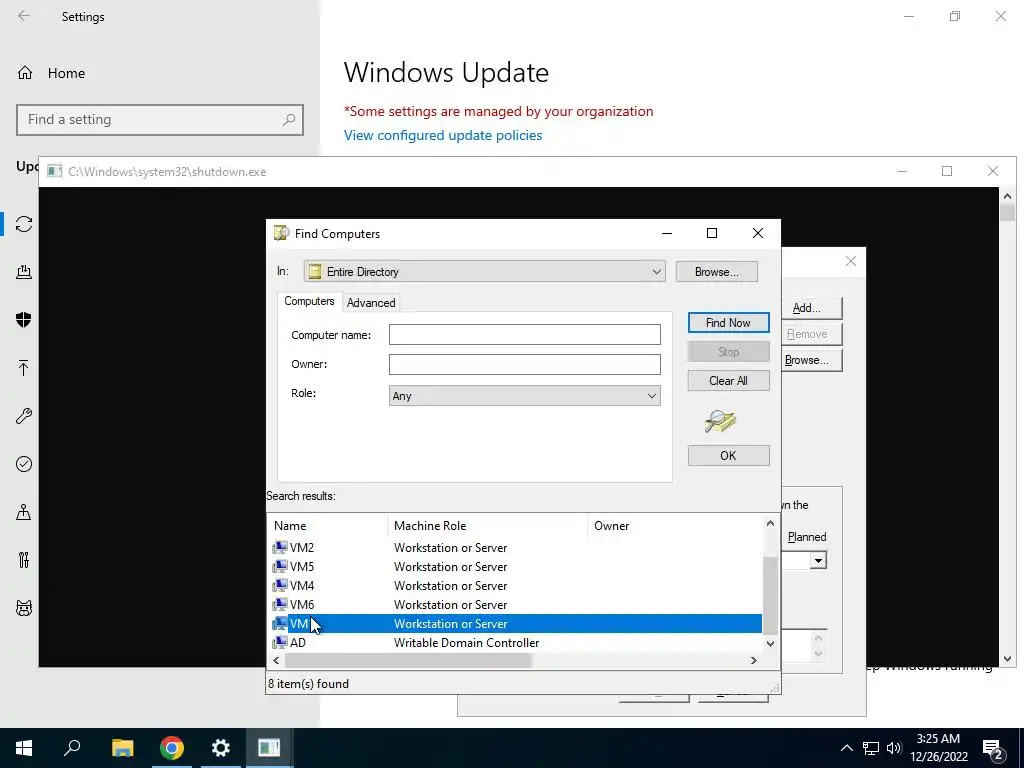Image resolution: width=1024 pixels, height=768 pixels.
Task: Open the Windows Start menu
Action: point(24,748)
